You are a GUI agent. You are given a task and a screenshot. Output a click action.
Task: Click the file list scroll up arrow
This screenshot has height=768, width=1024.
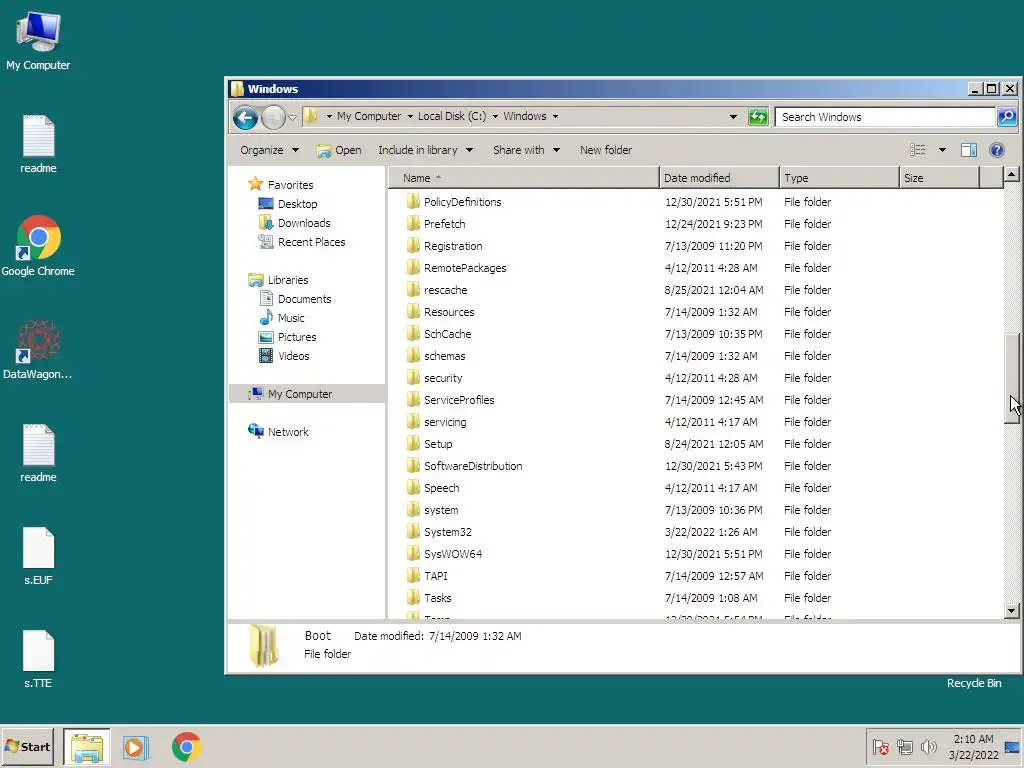1012,174
